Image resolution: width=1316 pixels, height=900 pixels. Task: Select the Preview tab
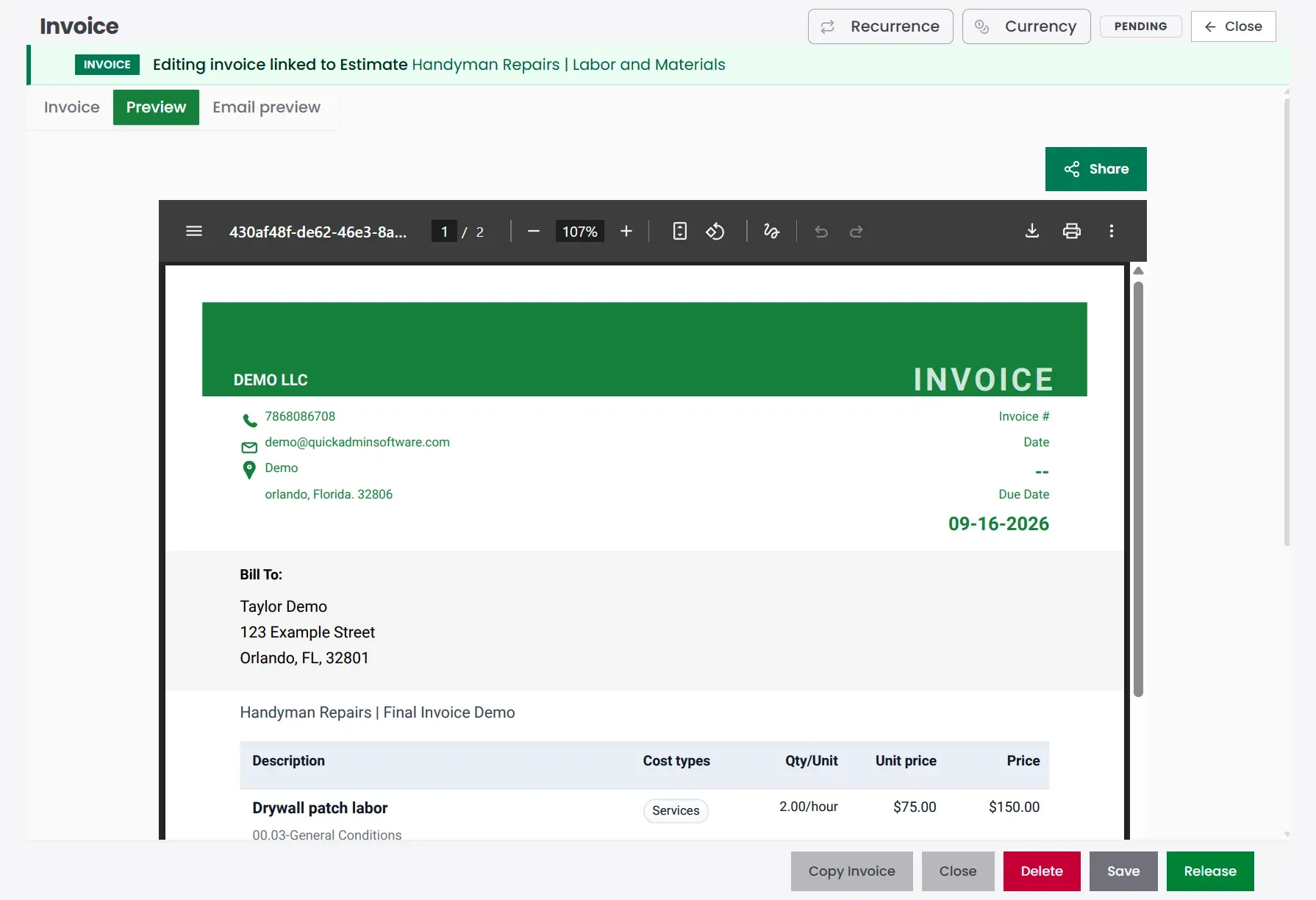coord(156,107)
